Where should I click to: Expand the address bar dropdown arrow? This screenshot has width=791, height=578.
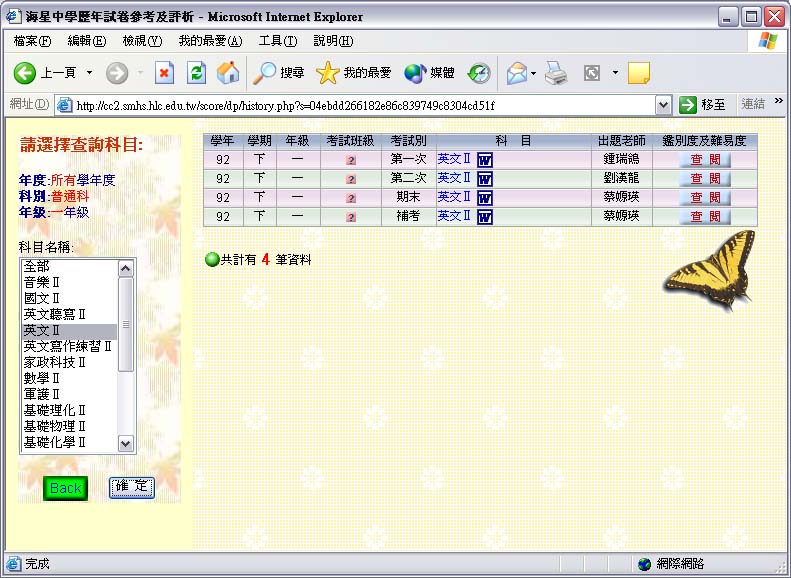663,105
